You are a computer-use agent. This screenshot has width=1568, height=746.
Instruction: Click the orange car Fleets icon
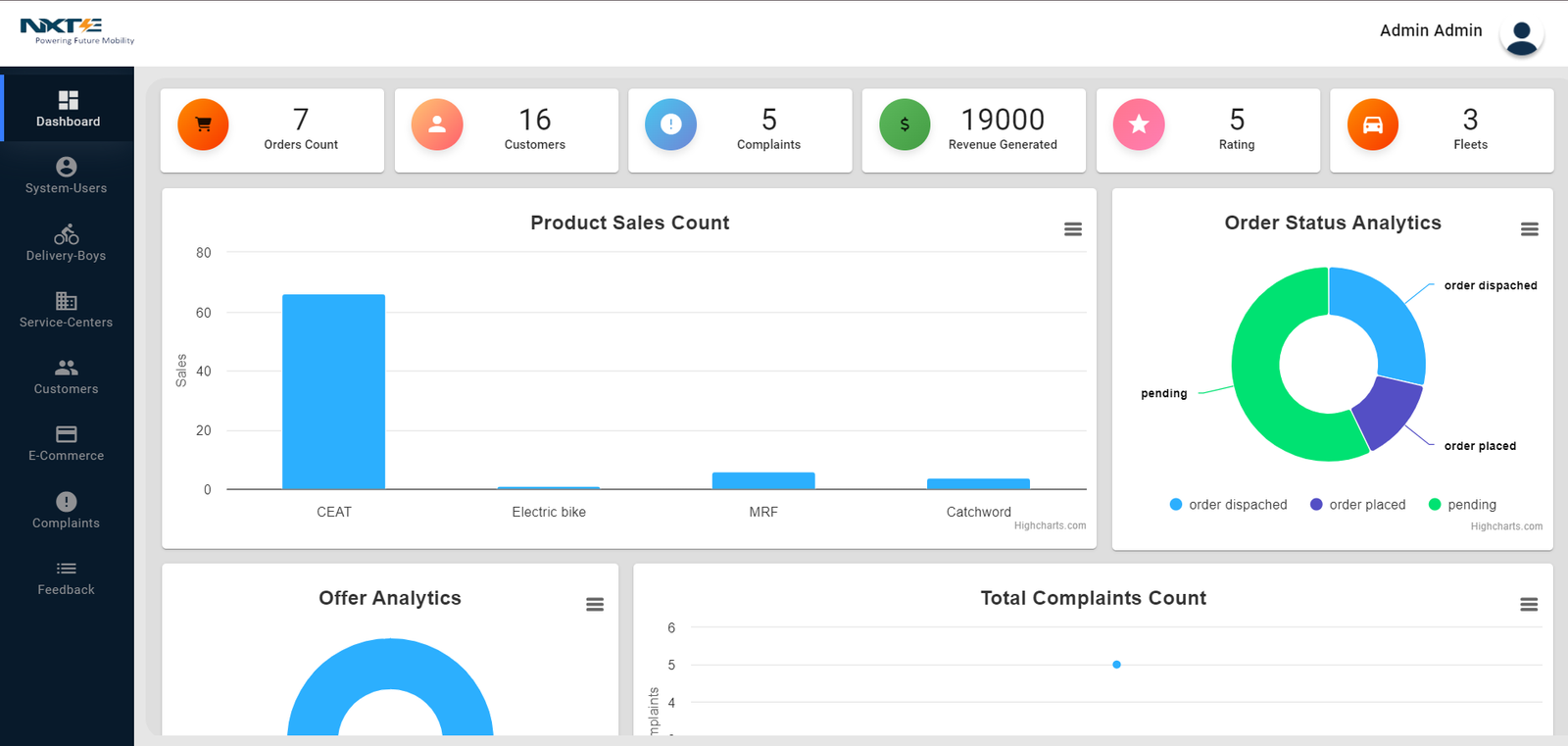(1373, 124)
